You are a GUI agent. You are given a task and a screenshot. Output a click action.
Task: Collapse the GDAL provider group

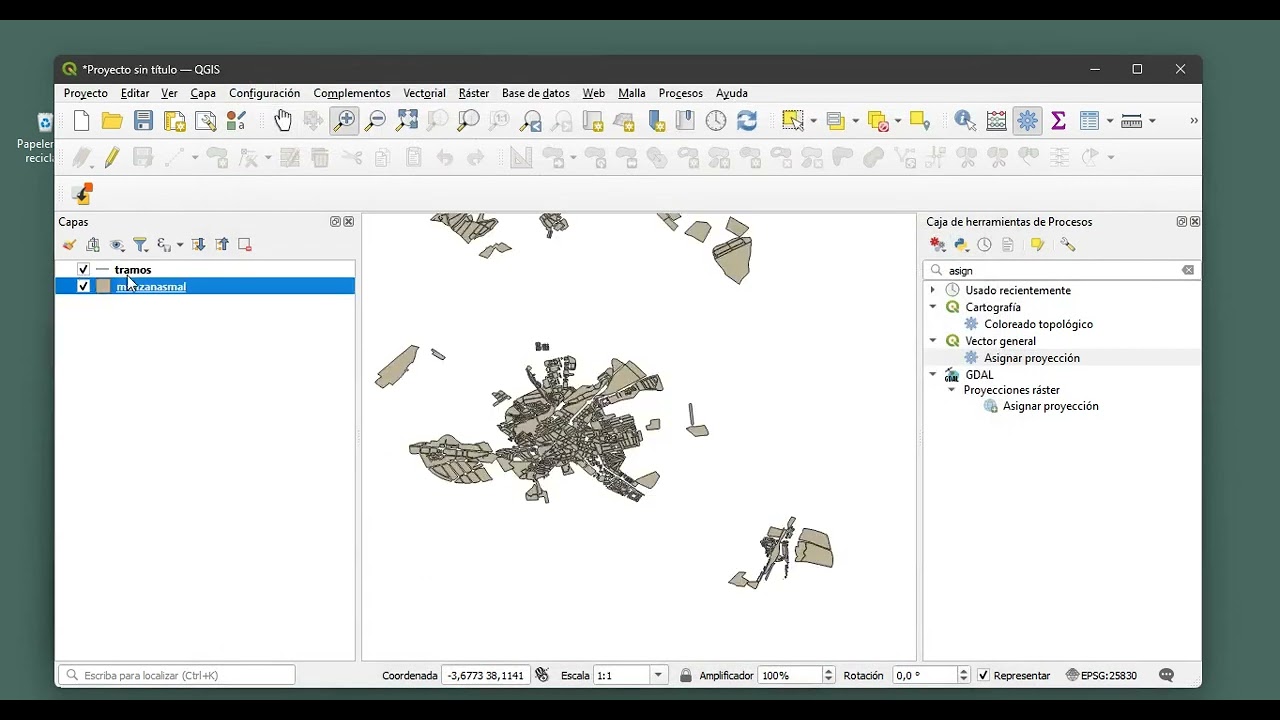pos(933,375)
